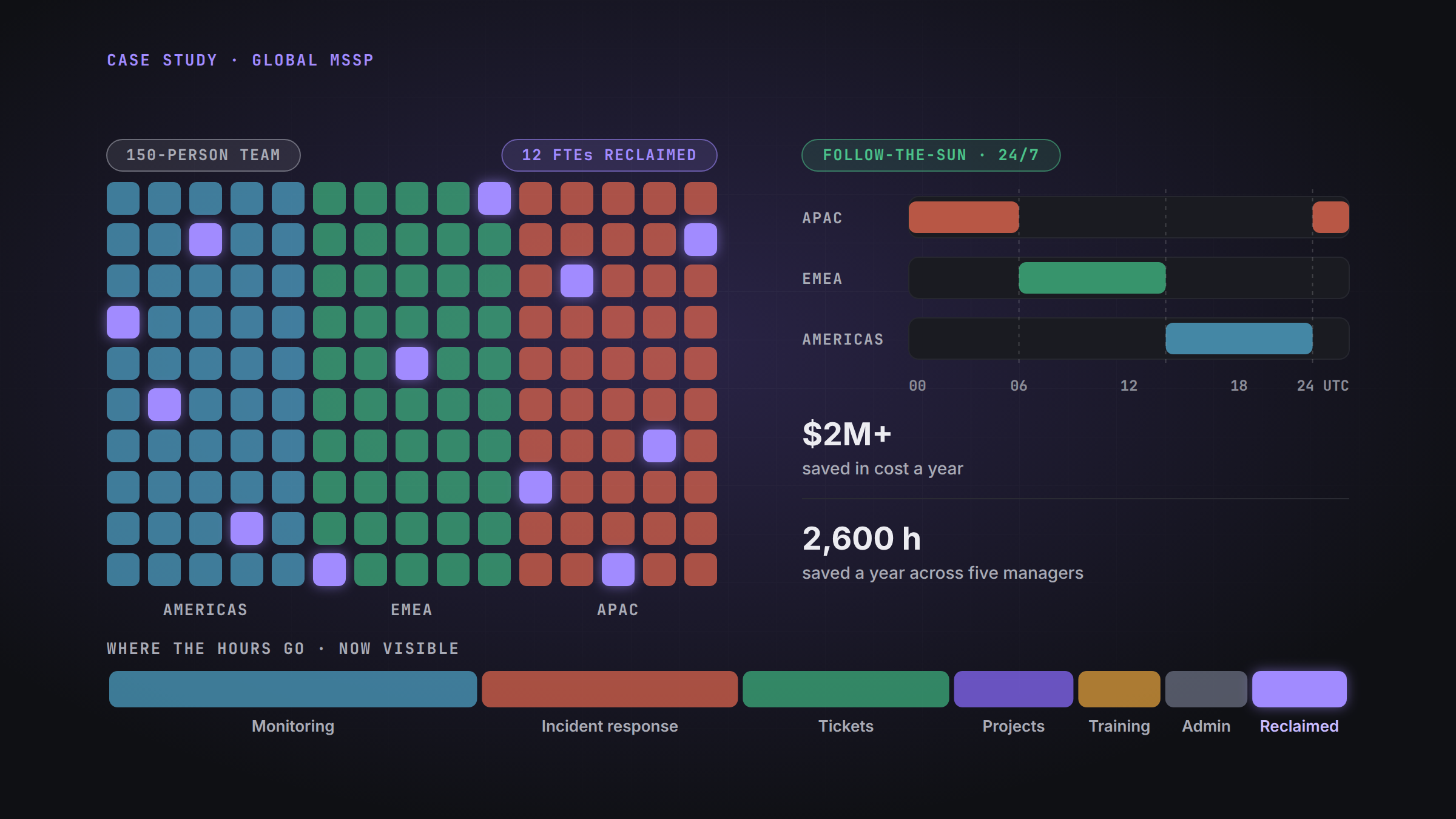Click the '$2M+' statistic
1456x819 pixels.
[847, 434]
